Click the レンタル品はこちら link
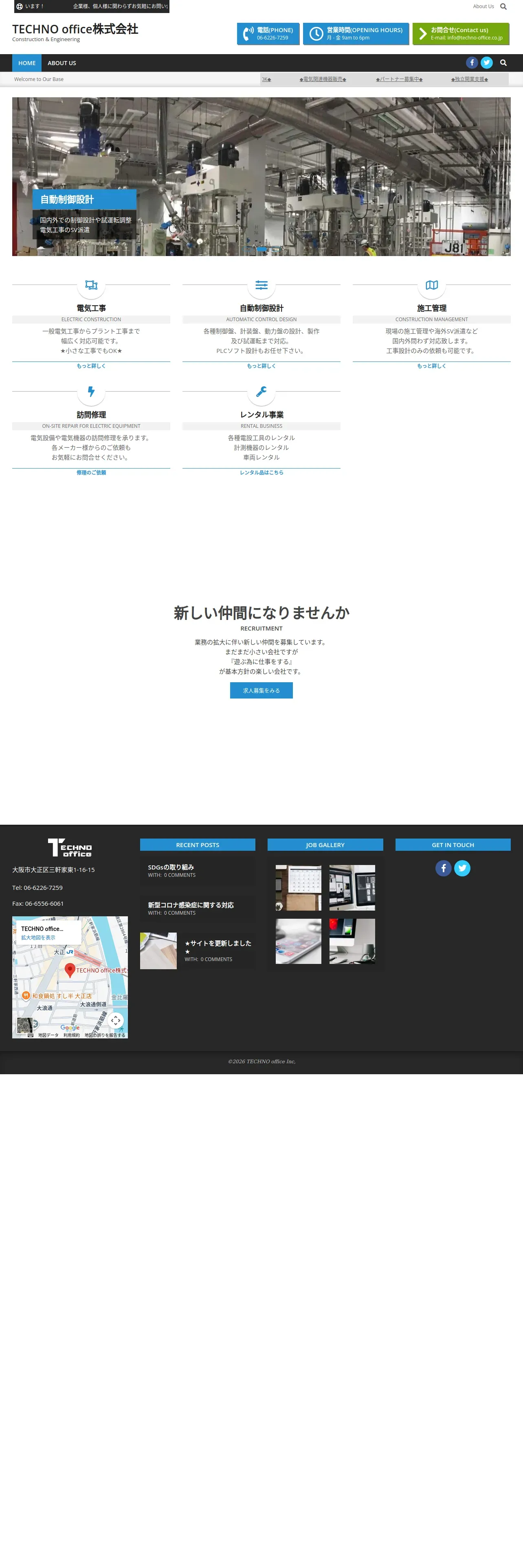 [261, 472]
